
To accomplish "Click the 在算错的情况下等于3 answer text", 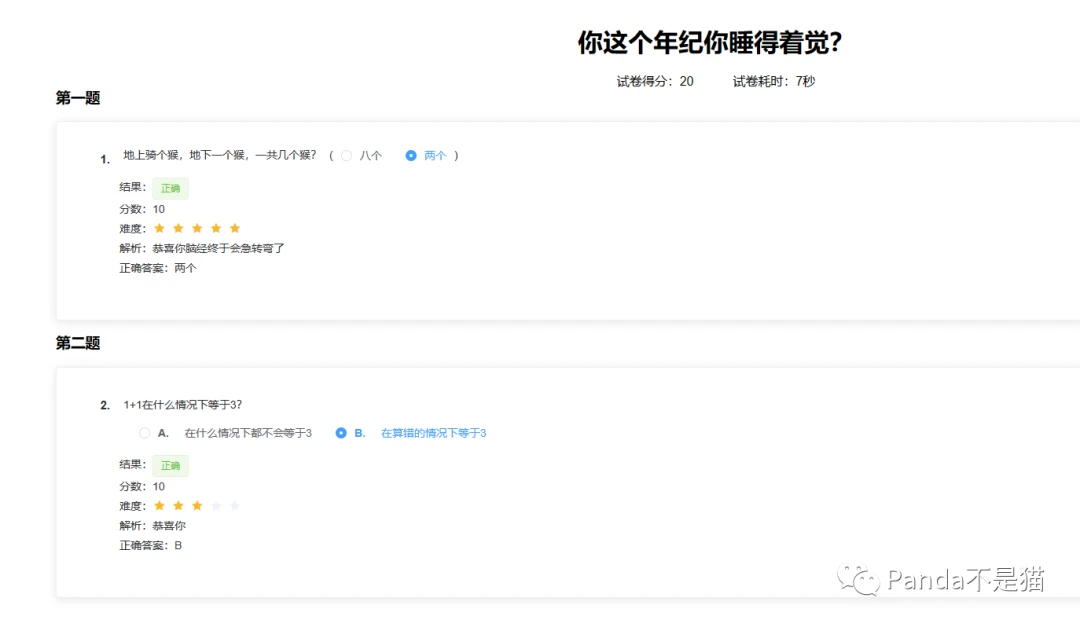I will click(x=433, y=433).
